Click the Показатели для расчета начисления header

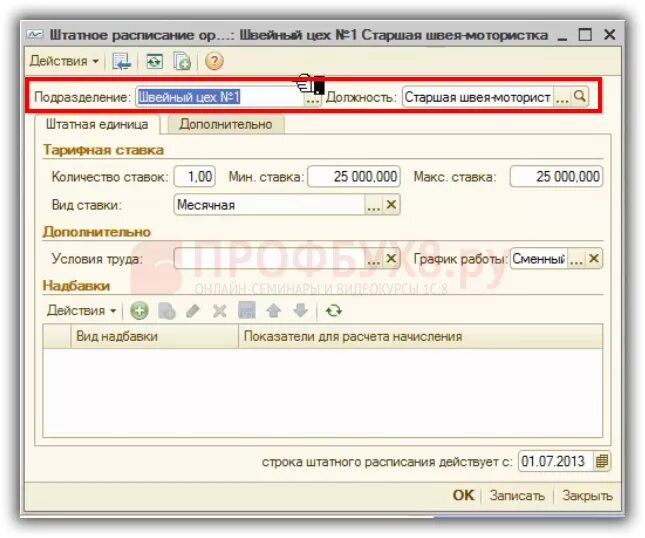coord(420,336)
